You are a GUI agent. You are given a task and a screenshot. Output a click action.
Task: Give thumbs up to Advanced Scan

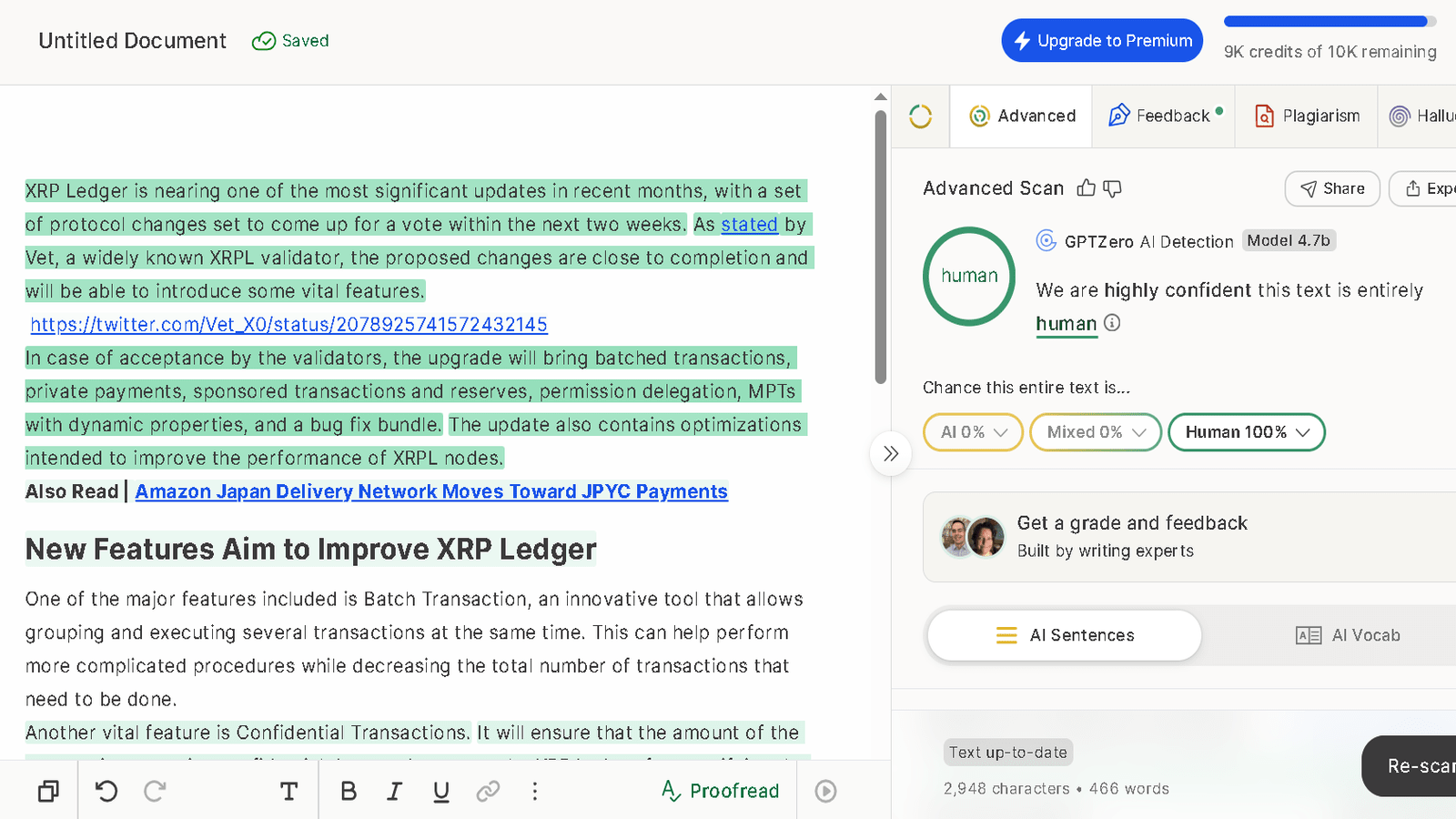click(x=1087, y=188)
